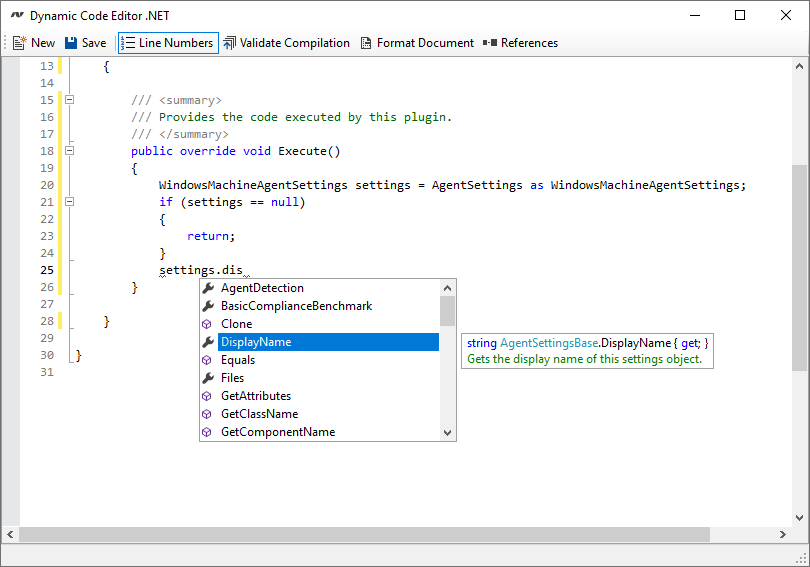Image resolution: width=810 pixels, height=567 pixels.
Task: Collapse the summary comment on line 15
Action: tap(70, 100)
